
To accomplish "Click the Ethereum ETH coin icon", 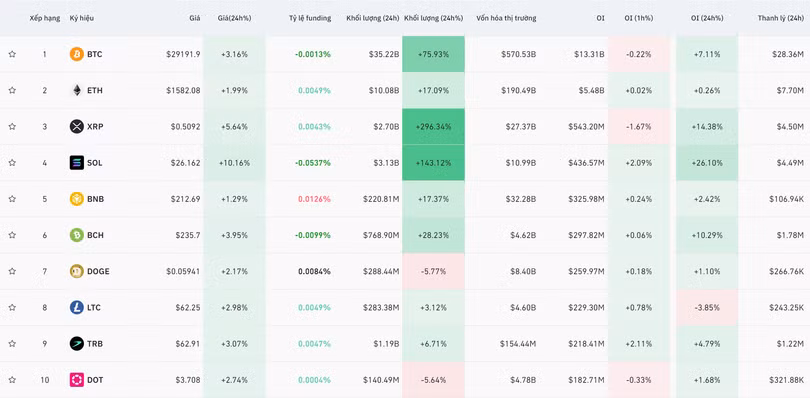I will [76, 90].
